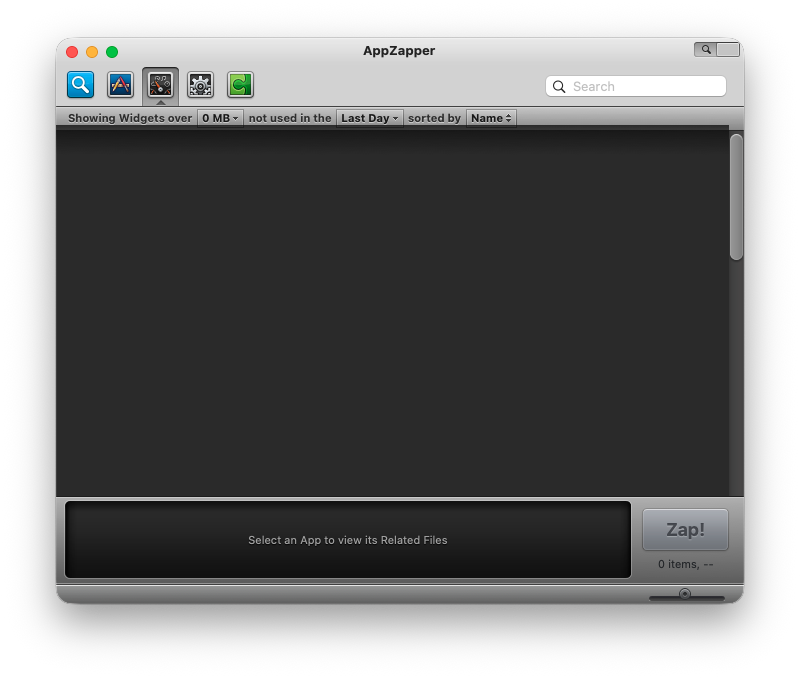Click the icon size slider knob
The height and width of the screenshot is (678, 800).
685,593
